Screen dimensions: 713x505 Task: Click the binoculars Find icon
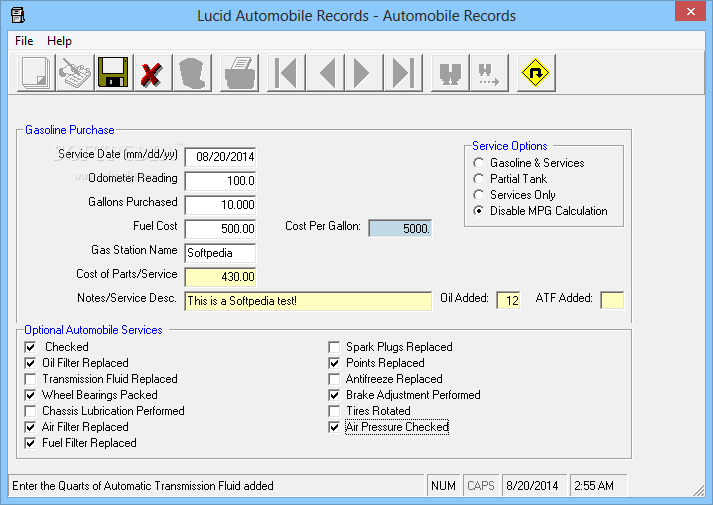click(450, 73)
